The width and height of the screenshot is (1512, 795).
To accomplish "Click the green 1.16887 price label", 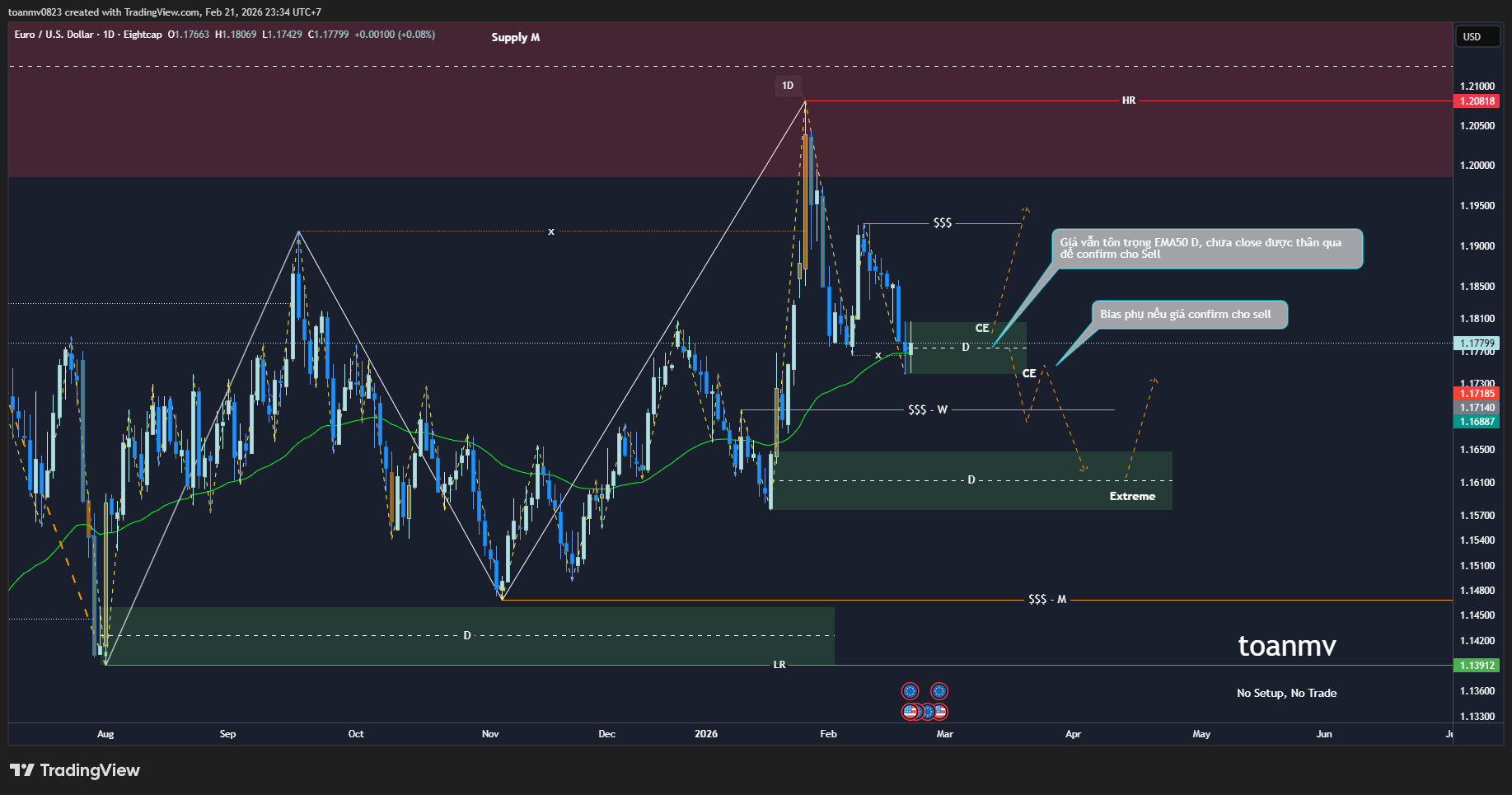I will coord(1477,422).
